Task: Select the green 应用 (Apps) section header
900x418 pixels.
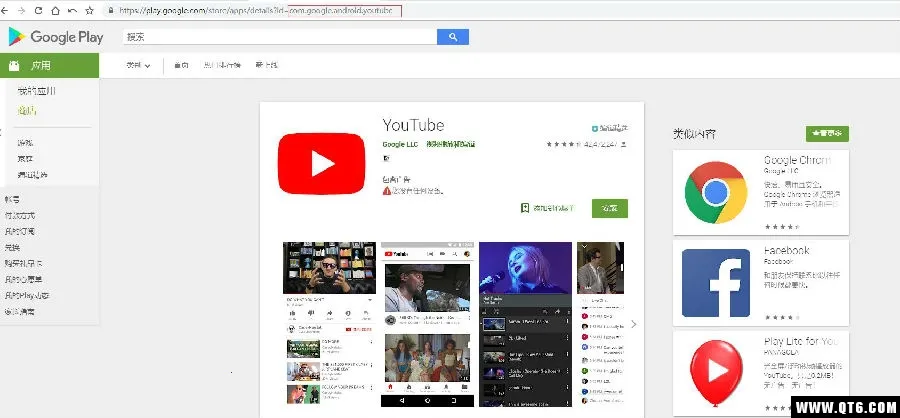Action: coord(49,65)
